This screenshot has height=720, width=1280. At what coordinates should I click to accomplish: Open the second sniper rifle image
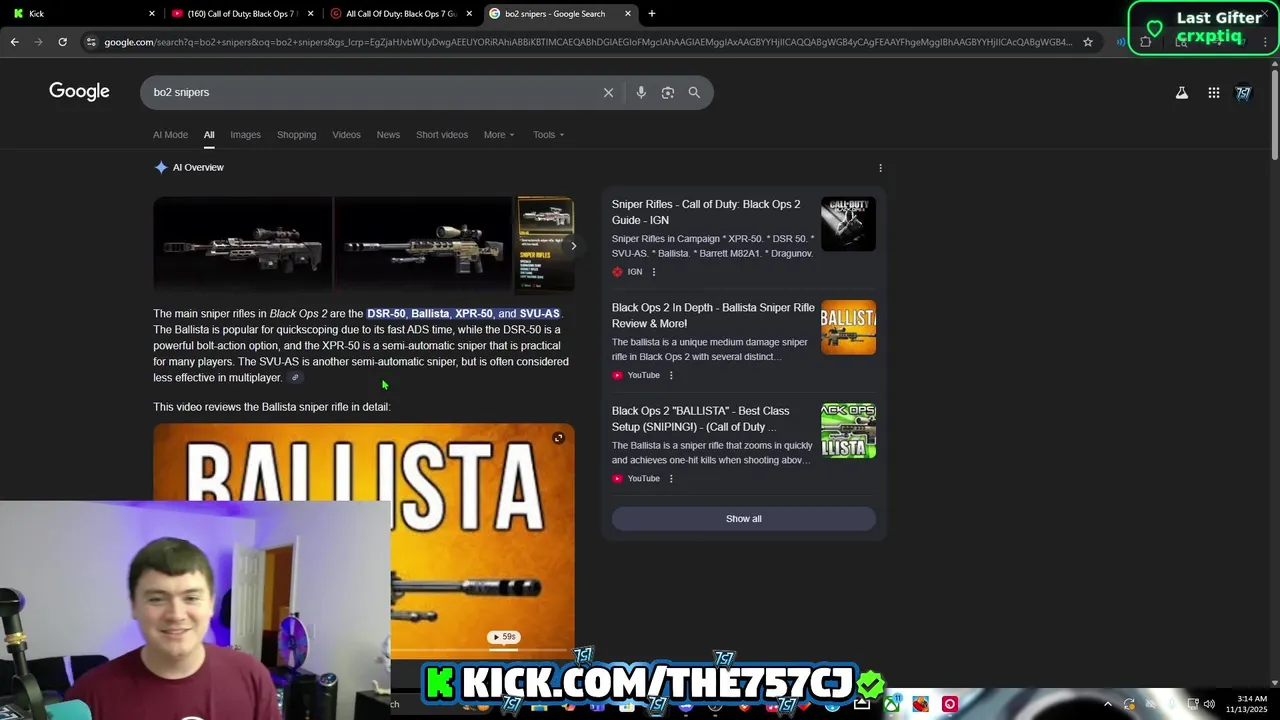423,245
